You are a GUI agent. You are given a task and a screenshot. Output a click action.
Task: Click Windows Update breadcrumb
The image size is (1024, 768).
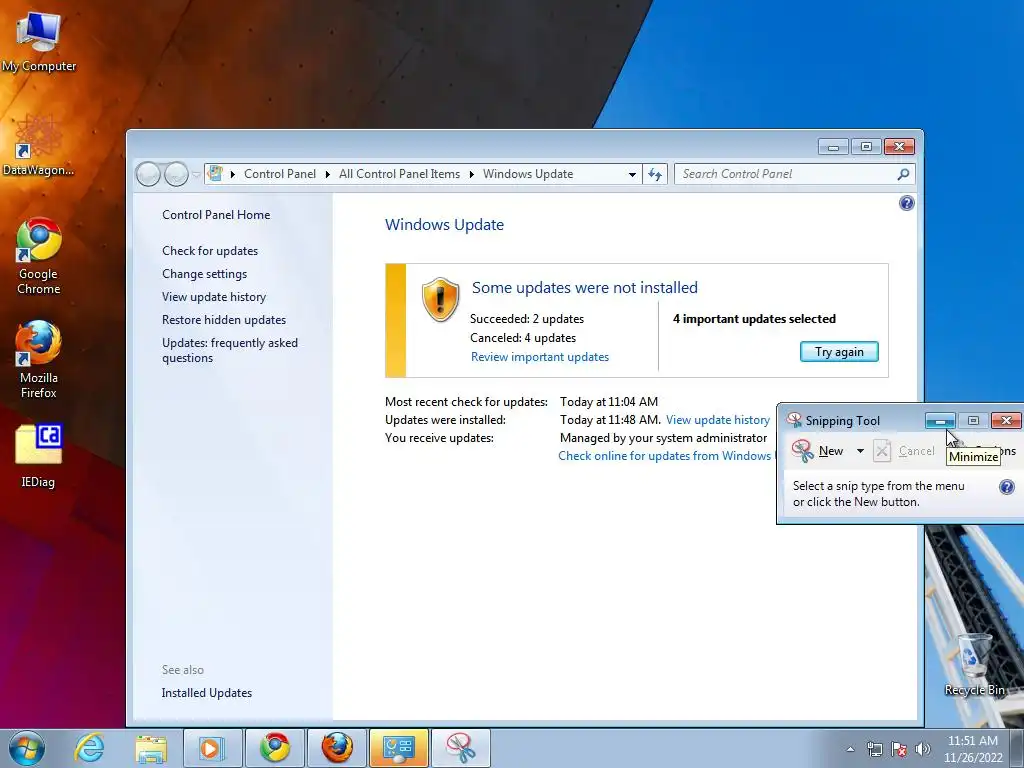tap(528, 174)
